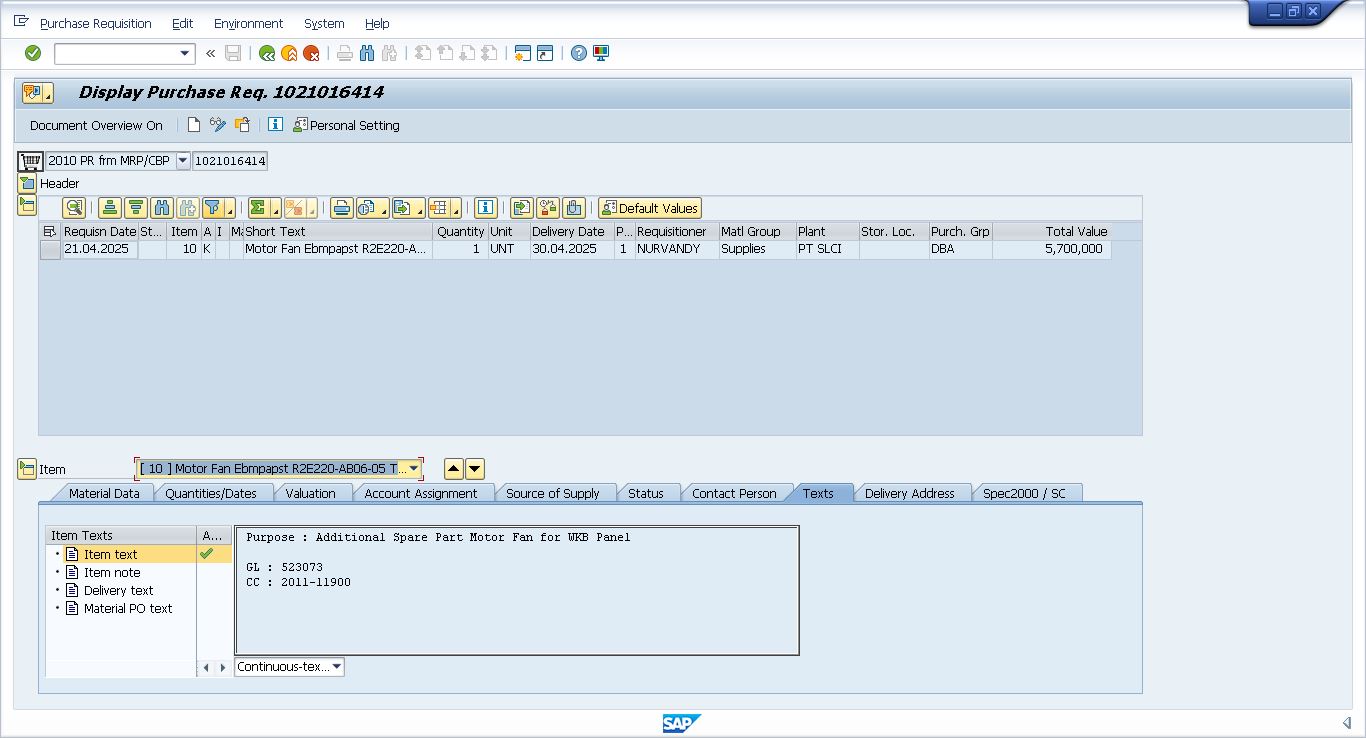The height and width of the screenshot is (738, 1366).
Task: Open the document type dropdown arrow
Action: (x=183, y=161)
